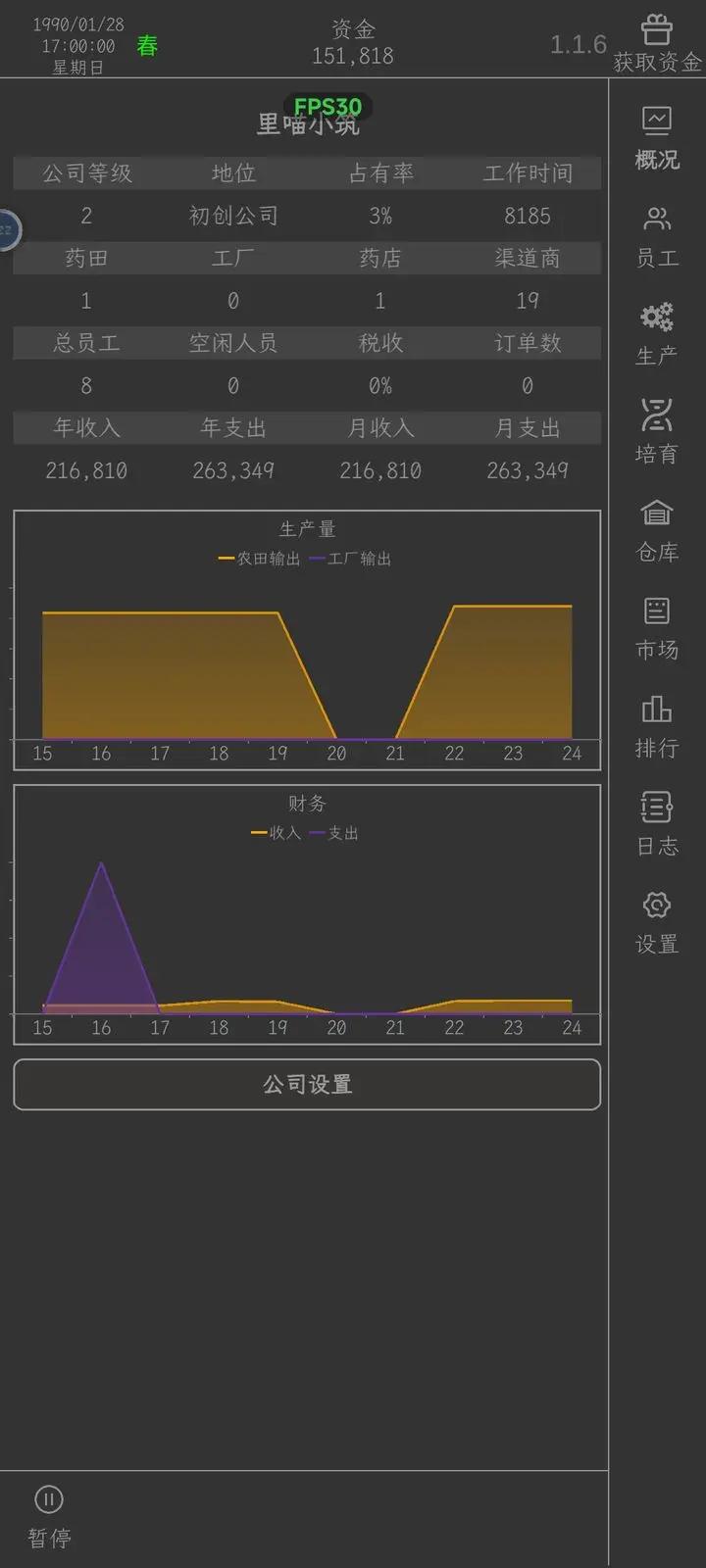Viewport: 706px width, 1568px height.
Task: Click the 生产量 chart title
Action: coord(307,529)
